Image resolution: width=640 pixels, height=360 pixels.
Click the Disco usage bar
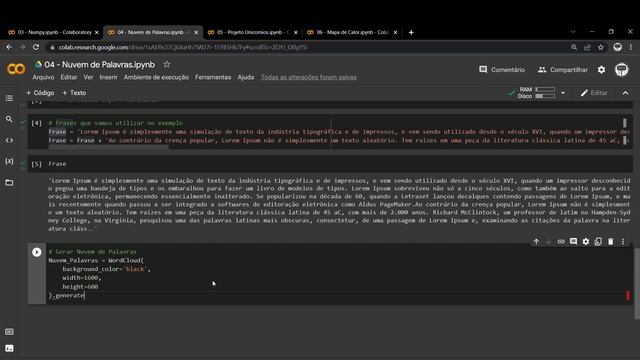(545, 96)
